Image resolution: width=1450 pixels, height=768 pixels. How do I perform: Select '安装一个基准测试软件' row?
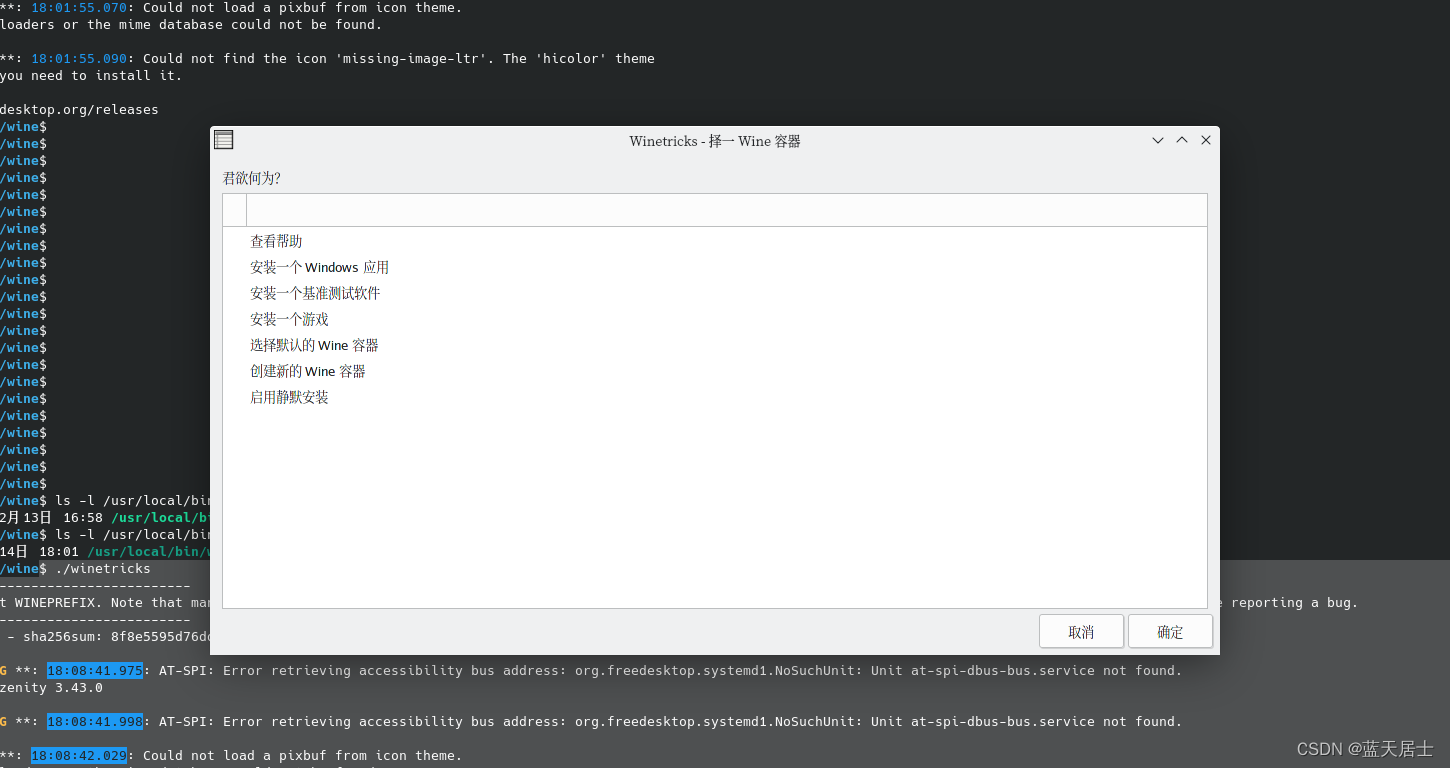click(x=714, y=293)
